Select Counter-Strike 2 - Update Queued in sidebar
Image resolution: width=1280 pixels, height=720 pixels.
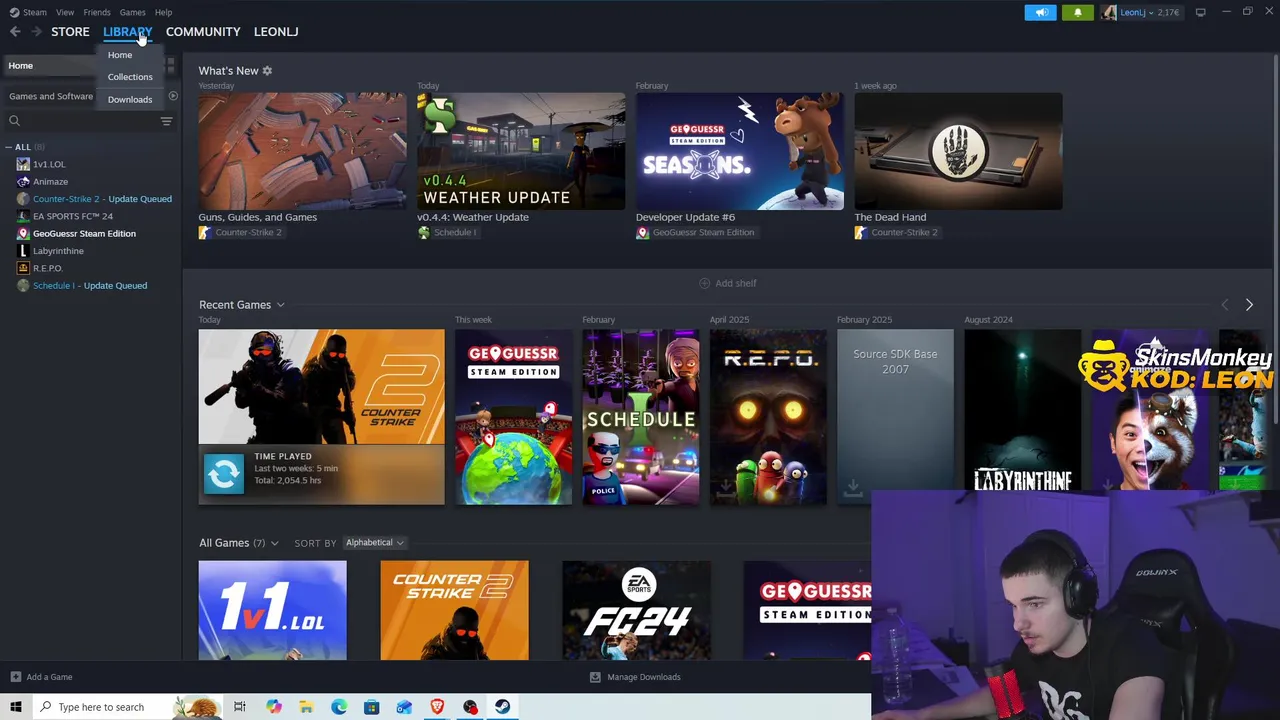(102, 199)
